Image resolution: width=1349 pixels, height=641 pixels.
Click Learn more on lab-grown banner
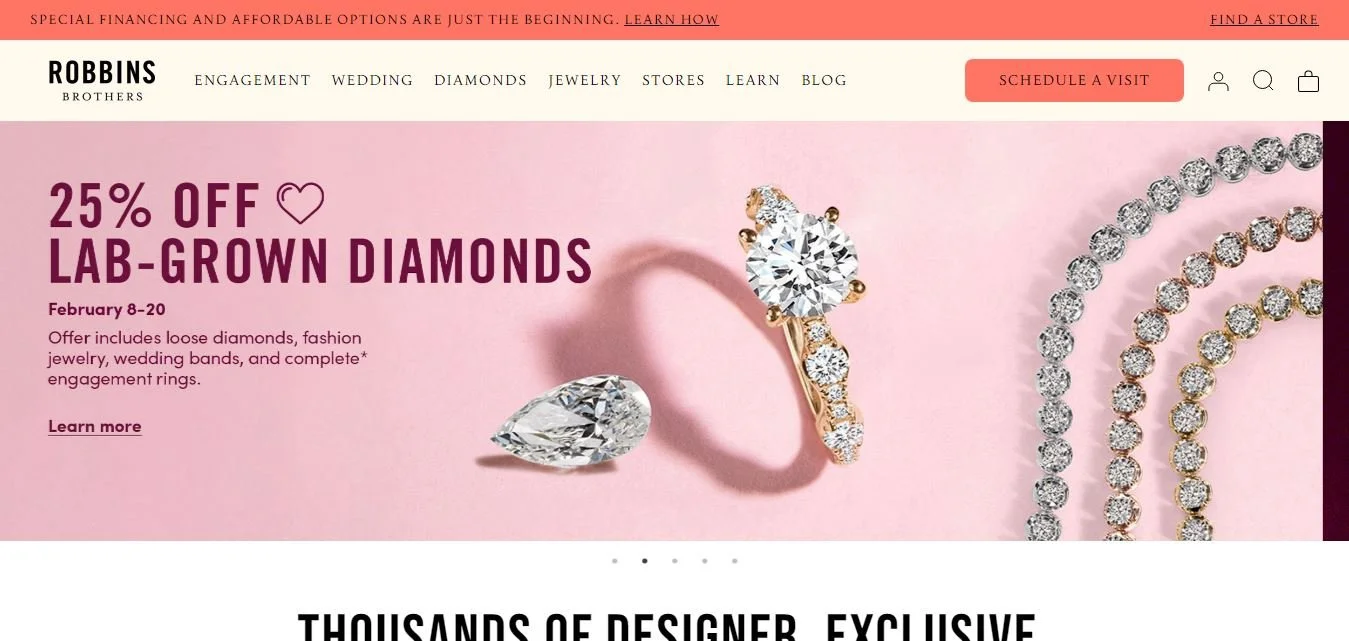click(x=95, y=427)
